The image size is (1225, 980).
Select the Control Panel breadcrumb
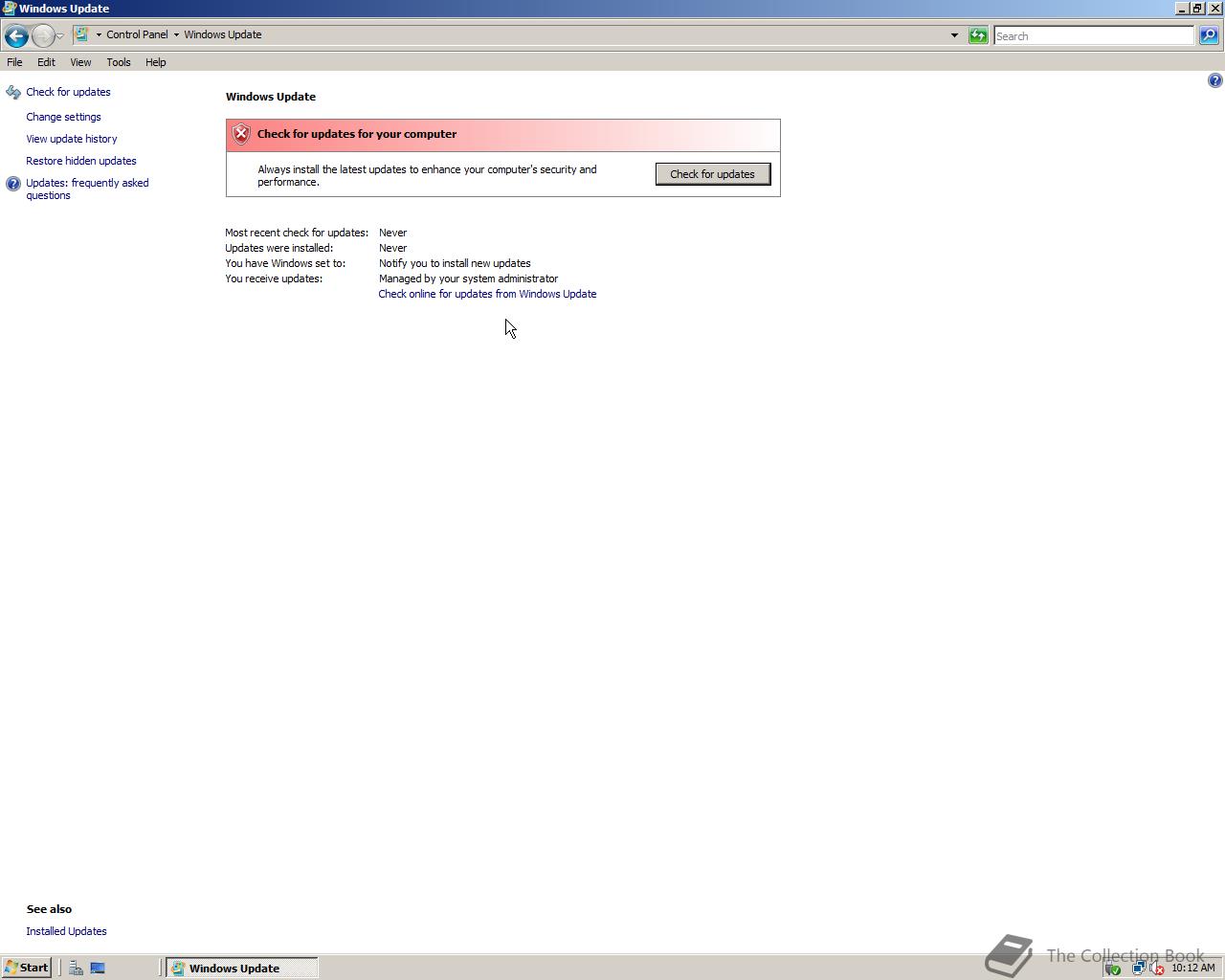[137, 34]
